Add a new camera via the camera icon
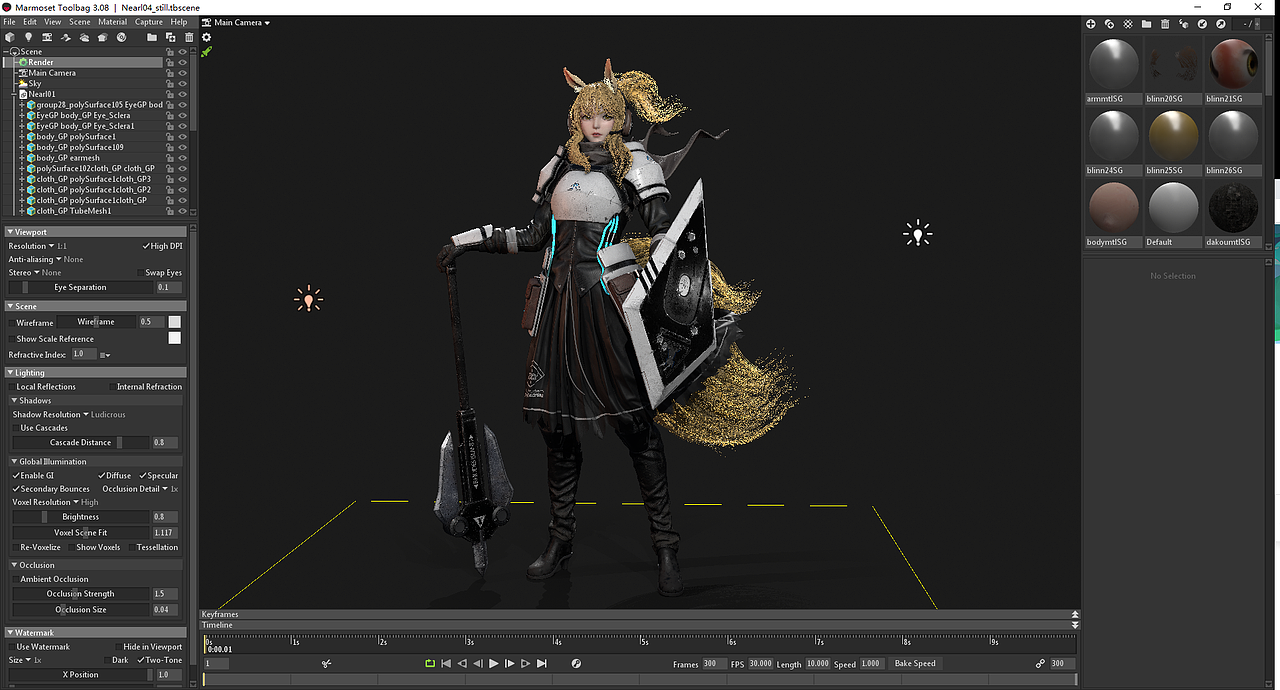1280x690 pixels. [x=46, y=37]
